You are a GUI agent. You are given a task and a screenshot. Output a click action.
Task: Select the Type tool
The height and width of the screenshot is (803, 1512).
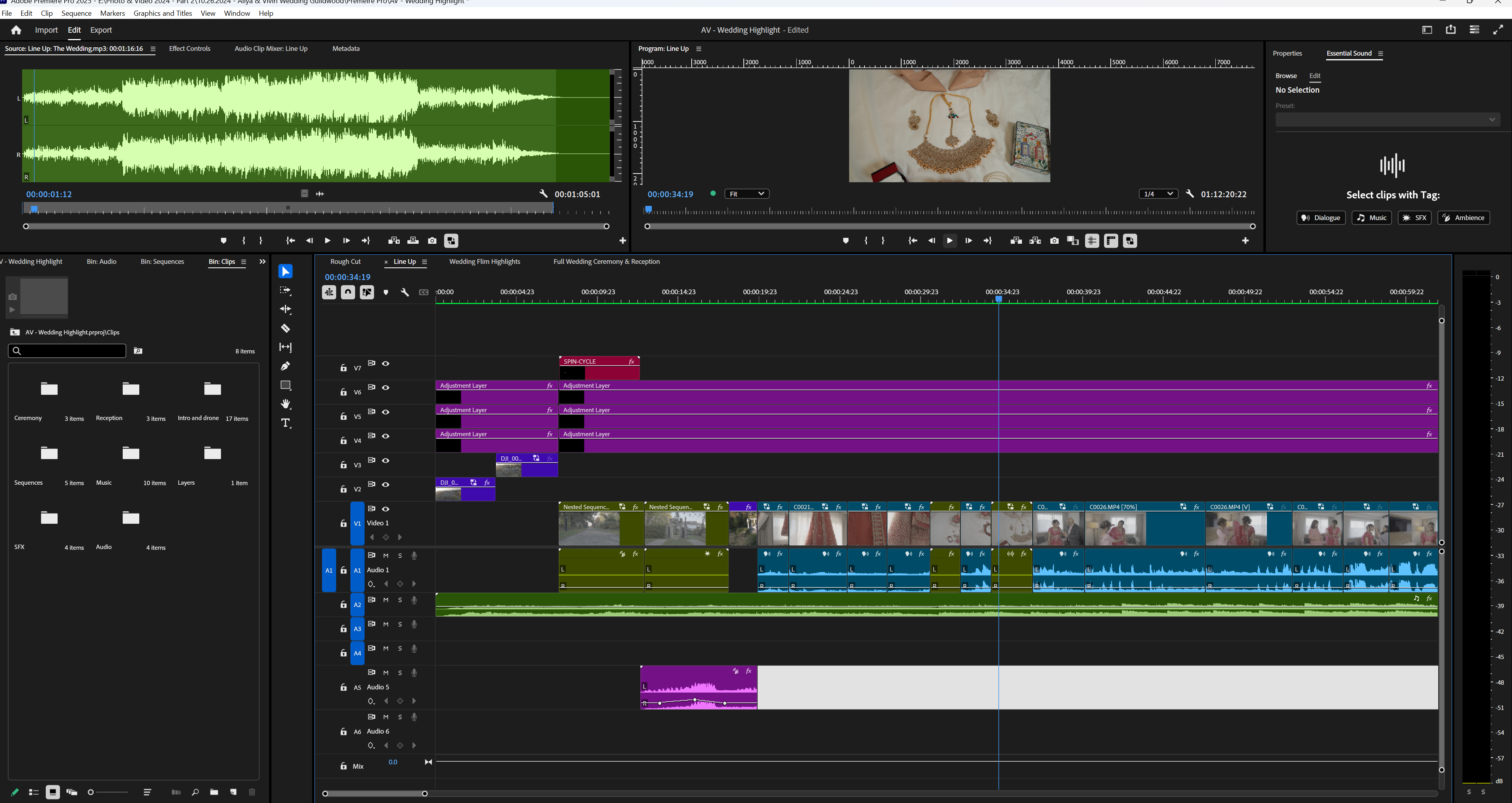click(x=286, y=422)
